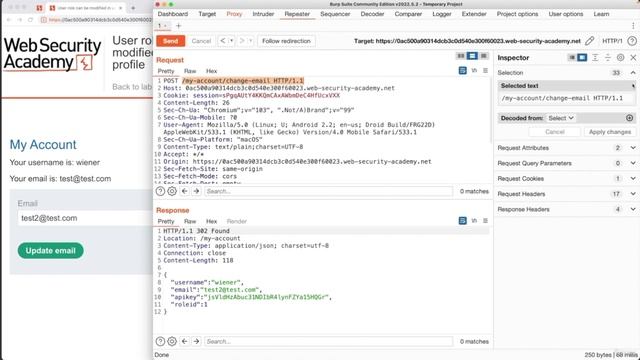Add a new Repeater tab with plus
This screenshot has width=640, height=360.
178,26
